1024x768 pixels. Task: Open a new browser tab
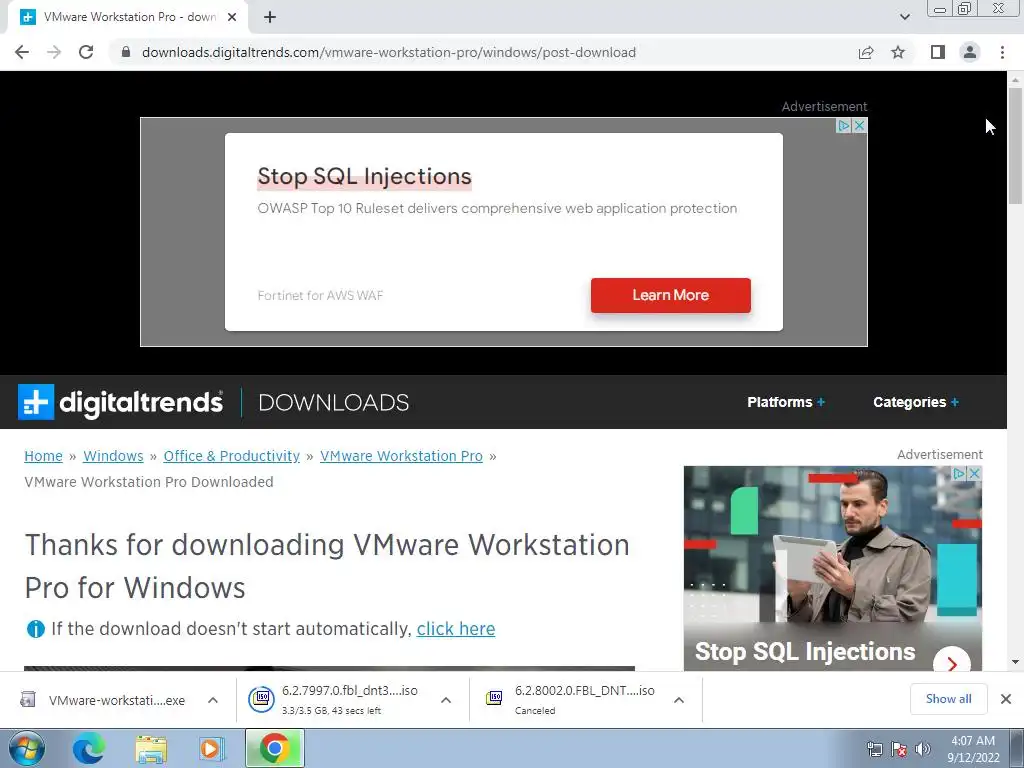point(270,17)
